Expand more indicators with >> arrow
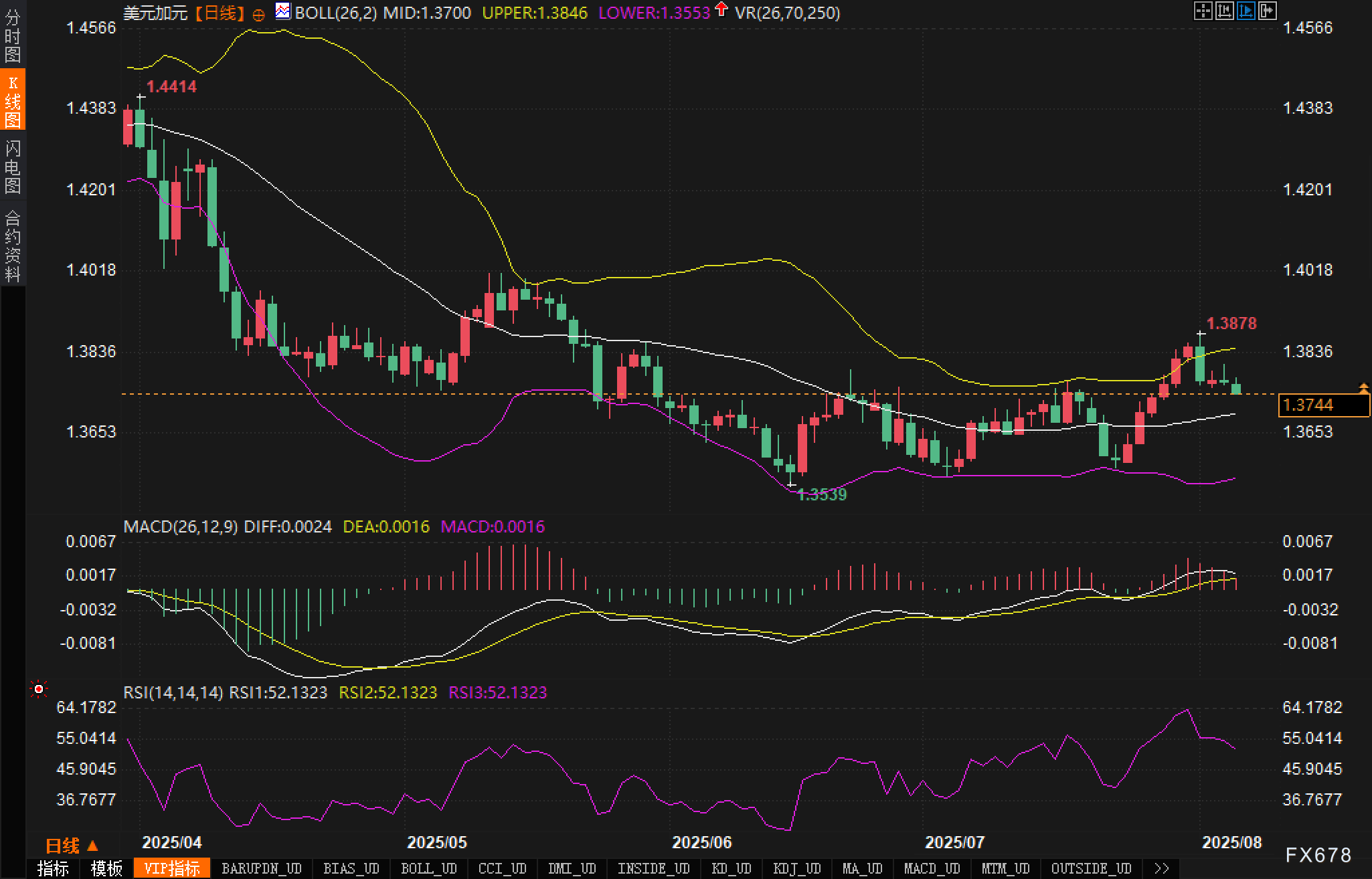 [1162, 868]
